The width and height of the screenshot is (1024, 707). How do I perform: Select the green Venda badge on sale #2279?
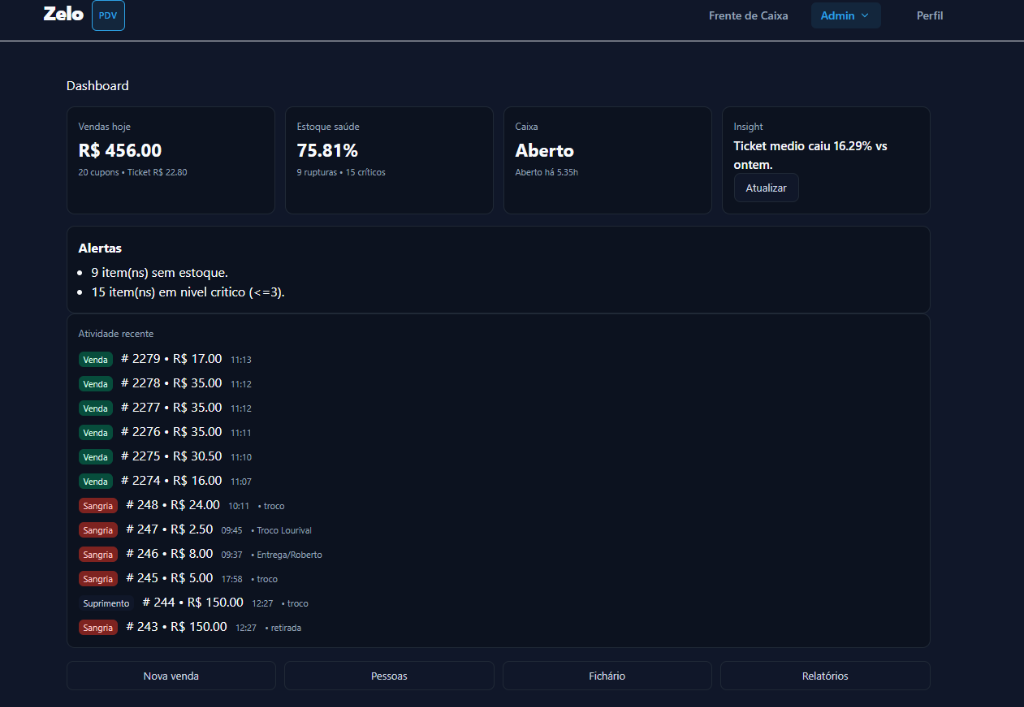coord(95,359)
